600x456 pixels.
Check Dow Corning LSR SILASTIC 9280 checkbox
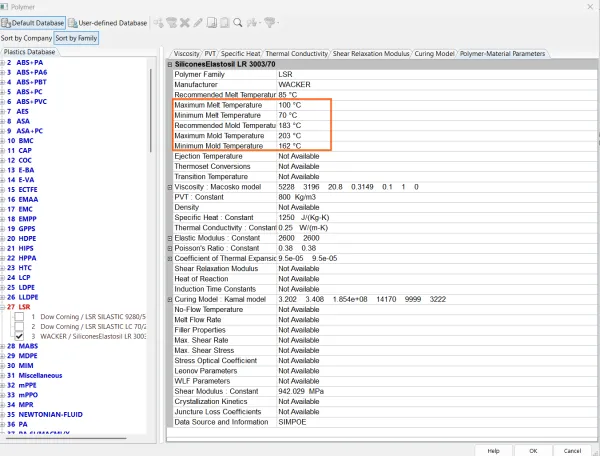(19, 317)
